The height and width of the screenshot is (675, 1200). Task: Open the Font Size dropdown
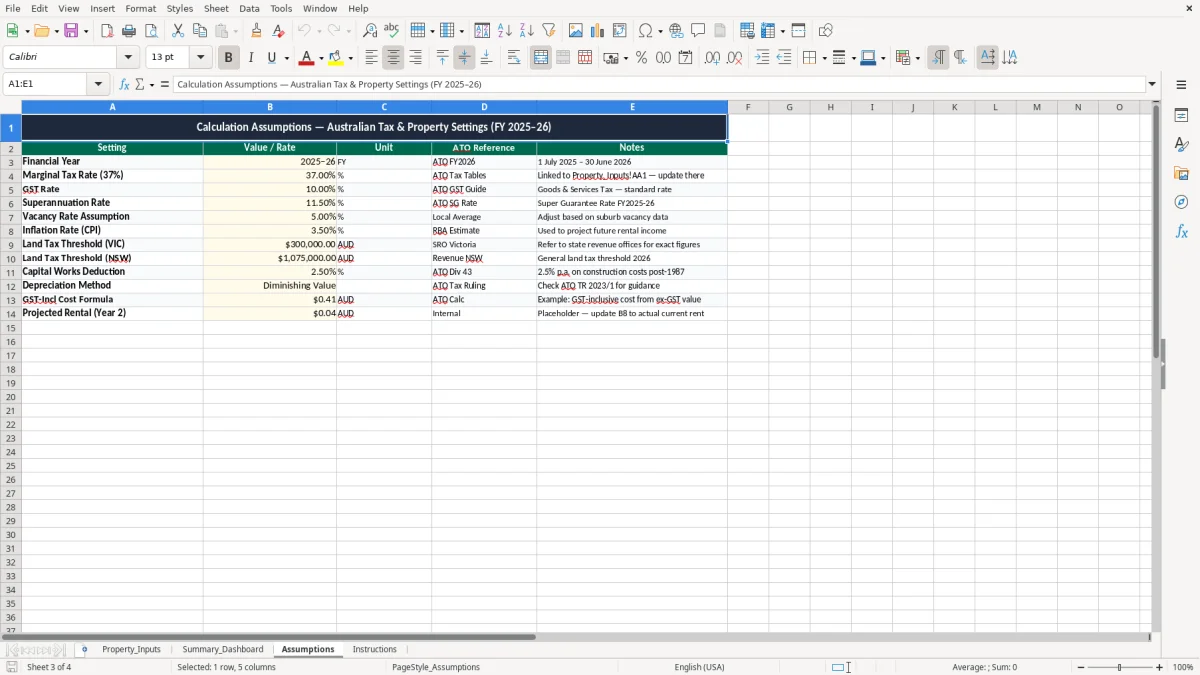click(200, 58)
